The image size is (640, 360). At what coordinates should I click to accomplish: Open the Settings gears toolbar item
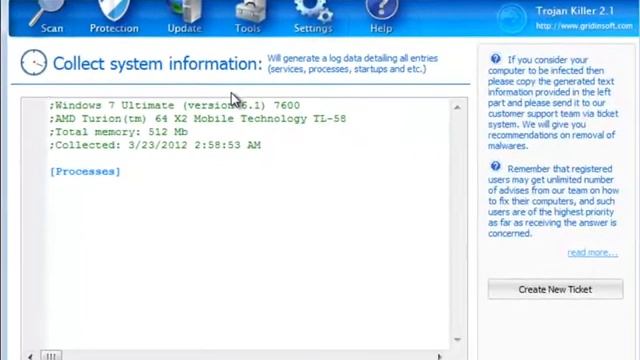(313, 16)
